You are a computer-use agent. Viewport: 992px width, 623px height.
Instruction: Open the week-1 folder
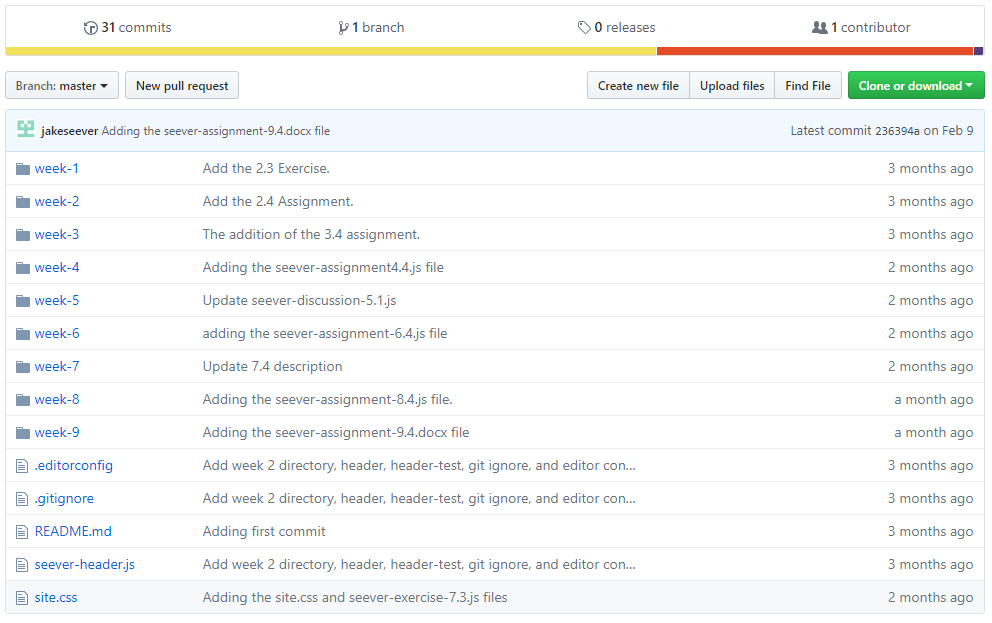57,168
